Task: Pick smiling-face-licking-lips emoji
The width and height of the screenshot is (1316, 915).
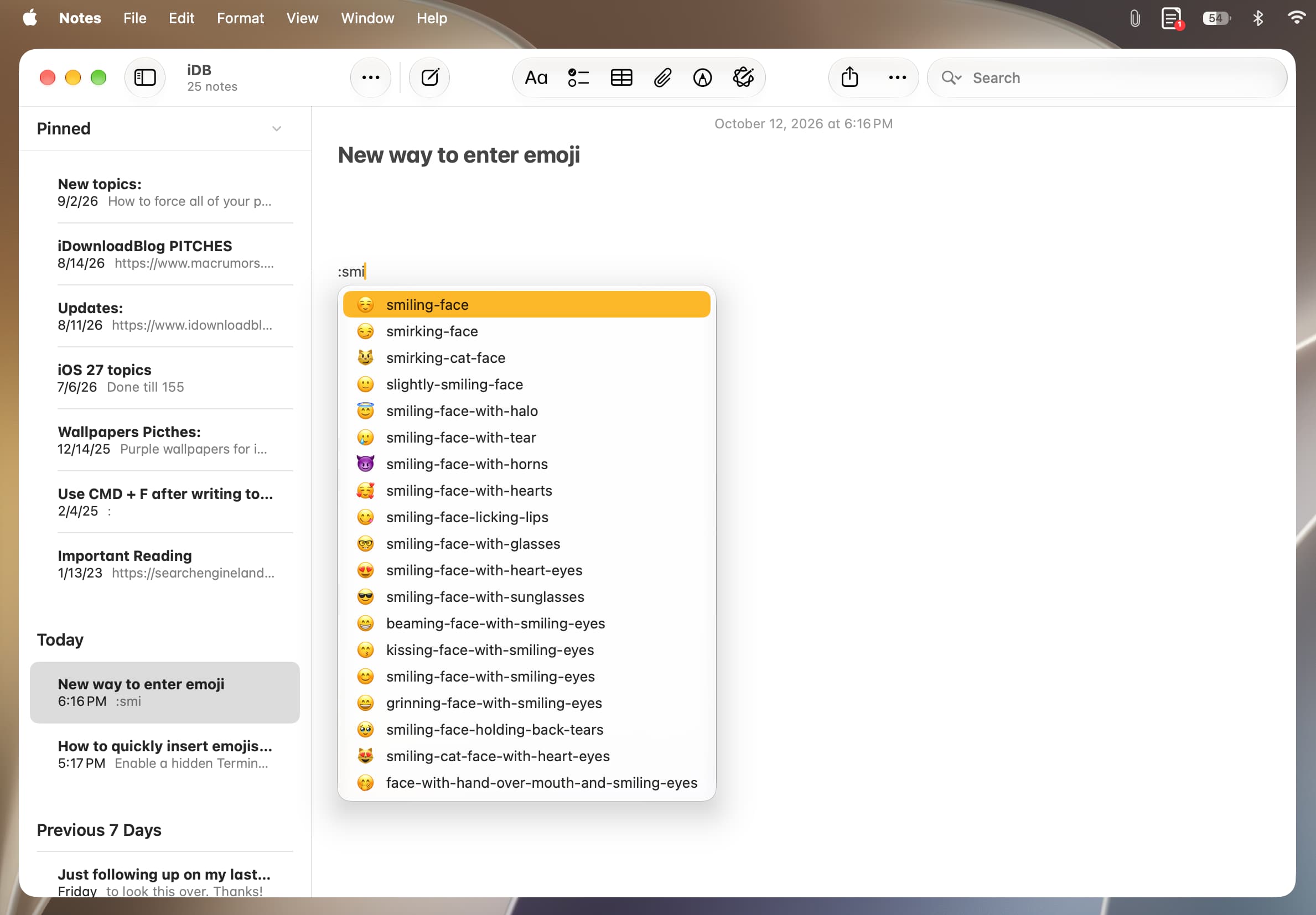Action: [526, 517]
